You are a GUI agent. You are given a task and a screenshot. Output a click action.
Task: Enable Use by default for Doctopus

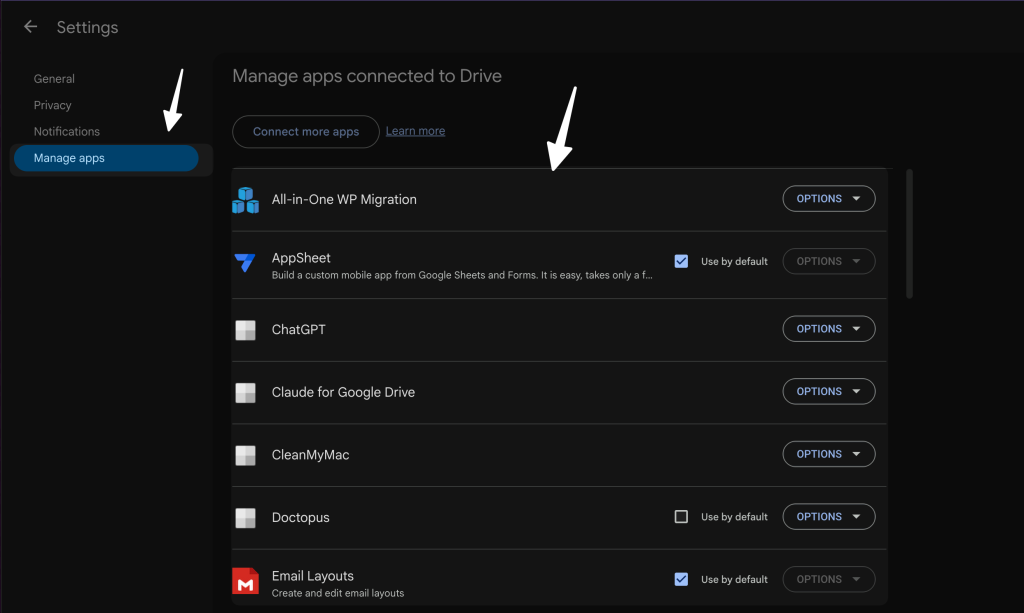681,516
